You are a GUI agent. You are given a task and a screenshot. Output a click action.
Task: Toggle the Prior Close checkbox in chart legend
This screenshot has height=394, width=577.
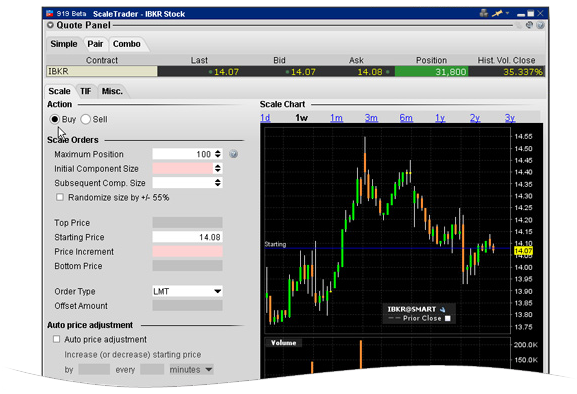pyautogui.click(x=447, y=318)
